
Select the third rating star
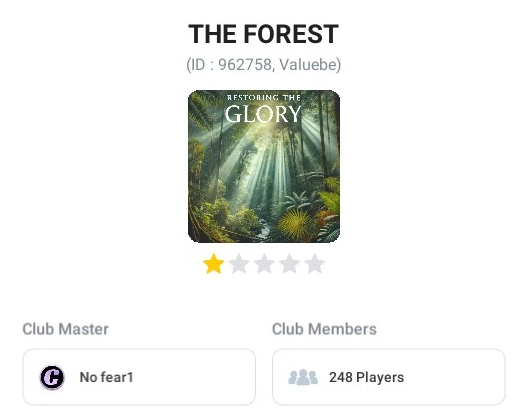[x=264, y=264]
